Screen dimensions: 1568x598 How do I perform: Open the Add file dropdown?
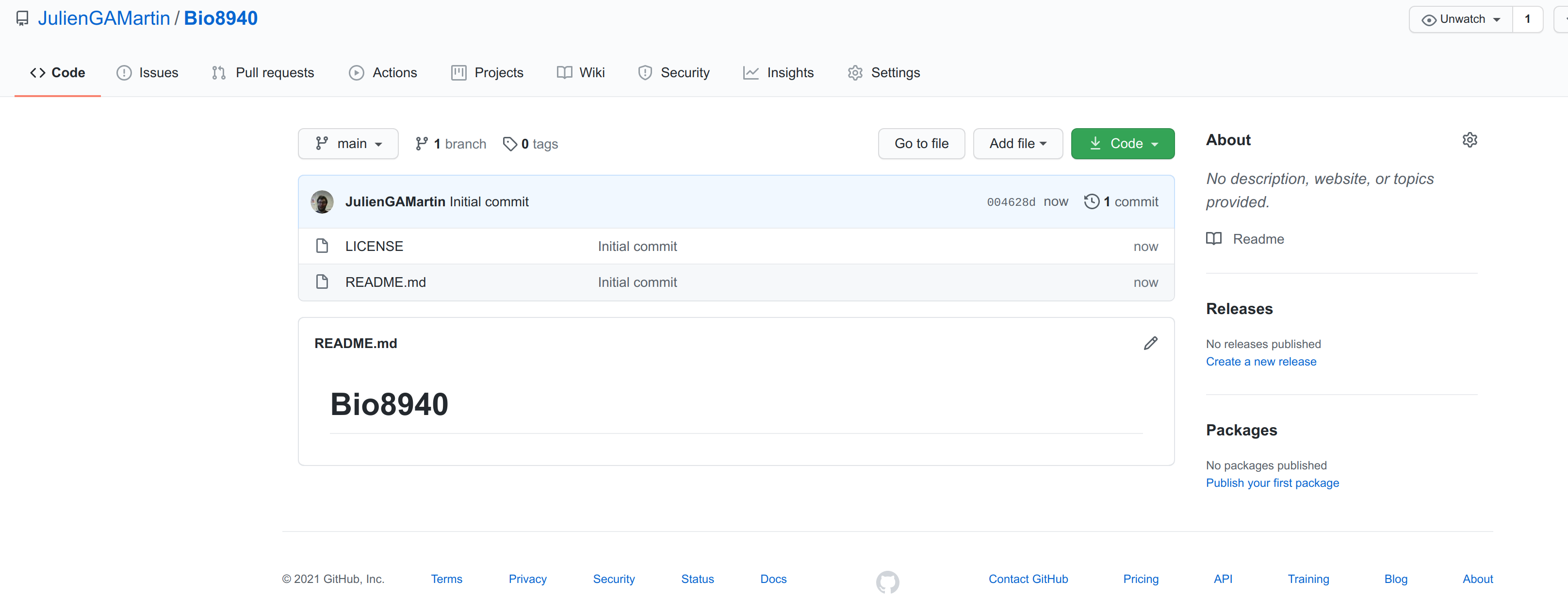(x=1017, y=144)
